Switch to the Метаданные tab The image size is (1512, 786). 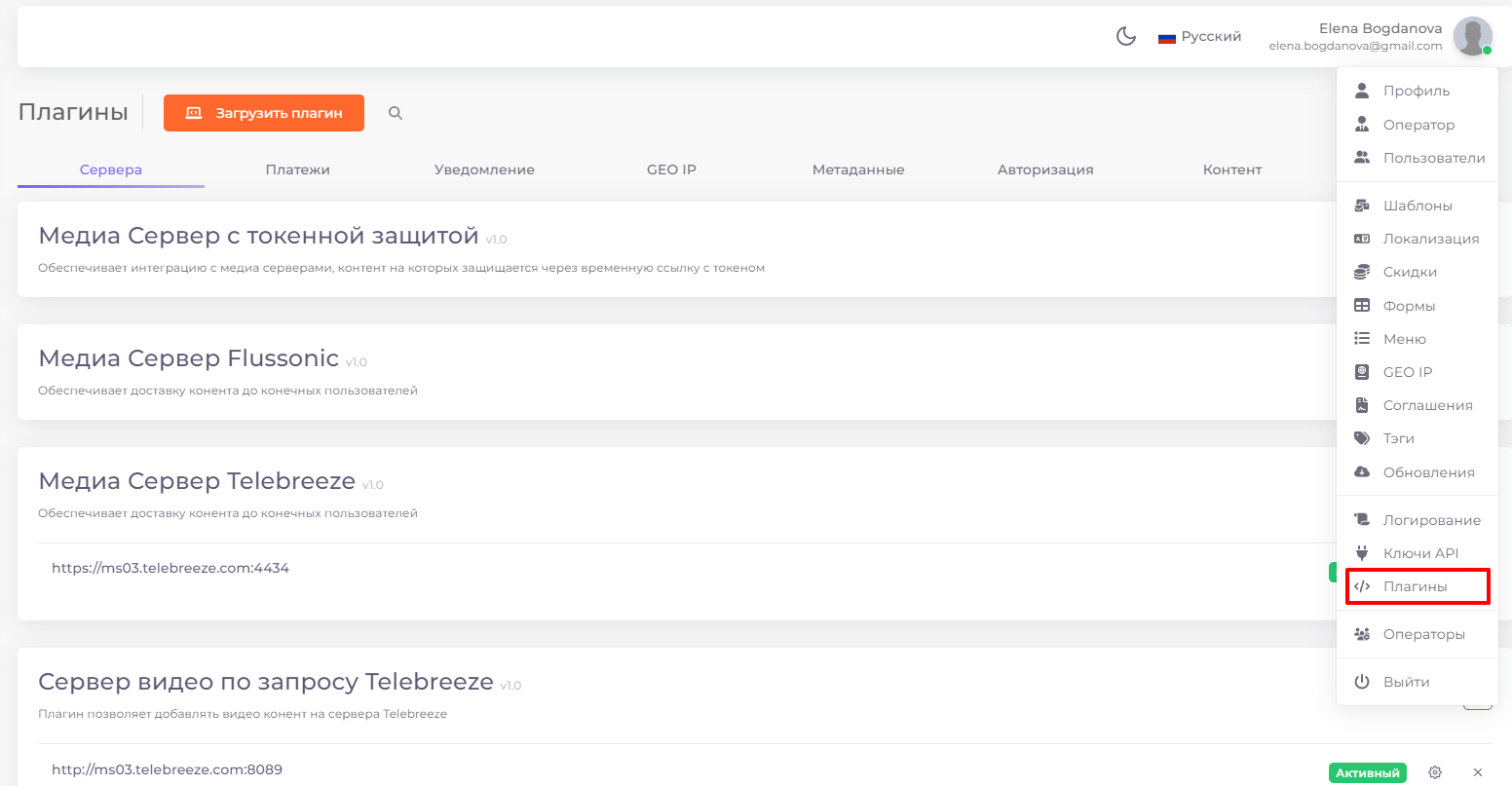(x=858, y=169)
